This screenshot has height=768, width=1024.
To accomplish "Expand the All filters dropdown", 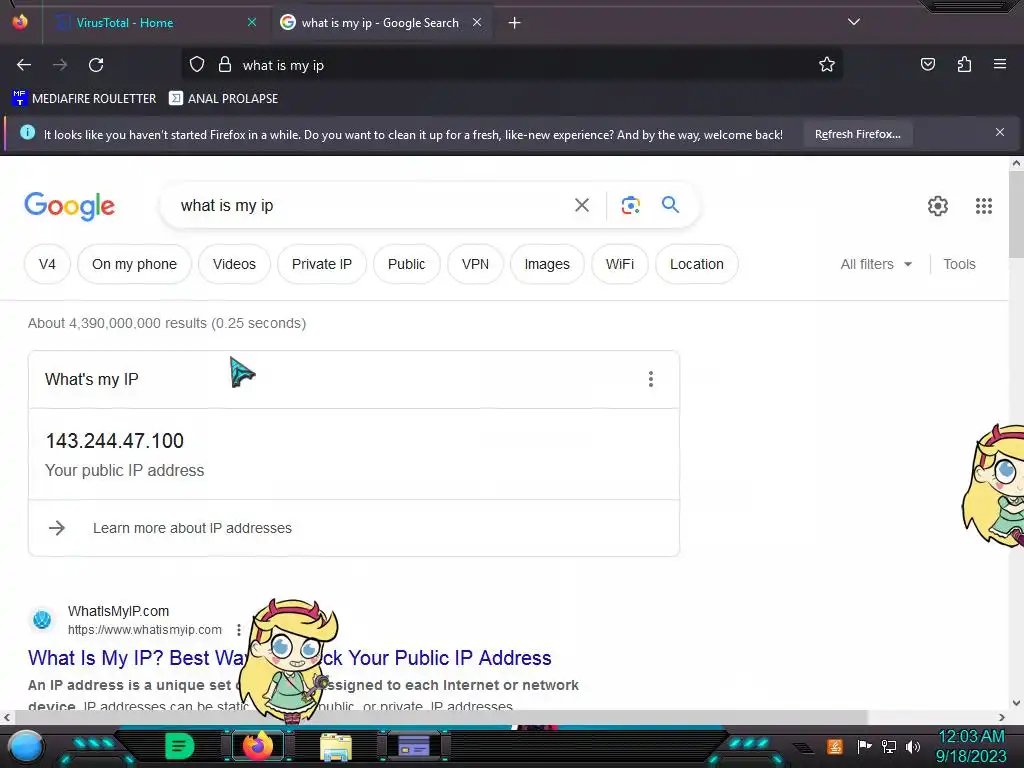I will (x=876, y=264).
